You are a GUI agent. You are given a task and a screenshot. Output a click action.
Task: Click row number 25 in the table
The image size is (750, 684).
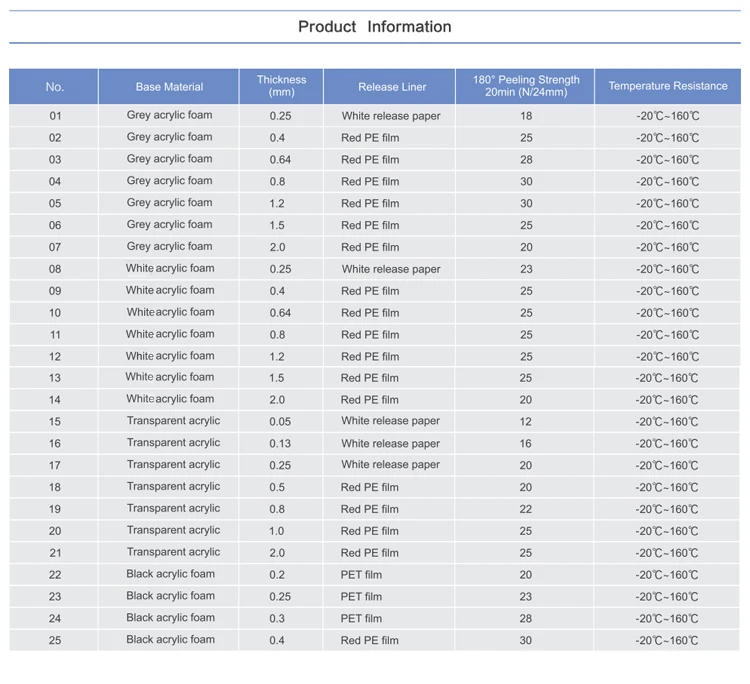pos(55,640)
